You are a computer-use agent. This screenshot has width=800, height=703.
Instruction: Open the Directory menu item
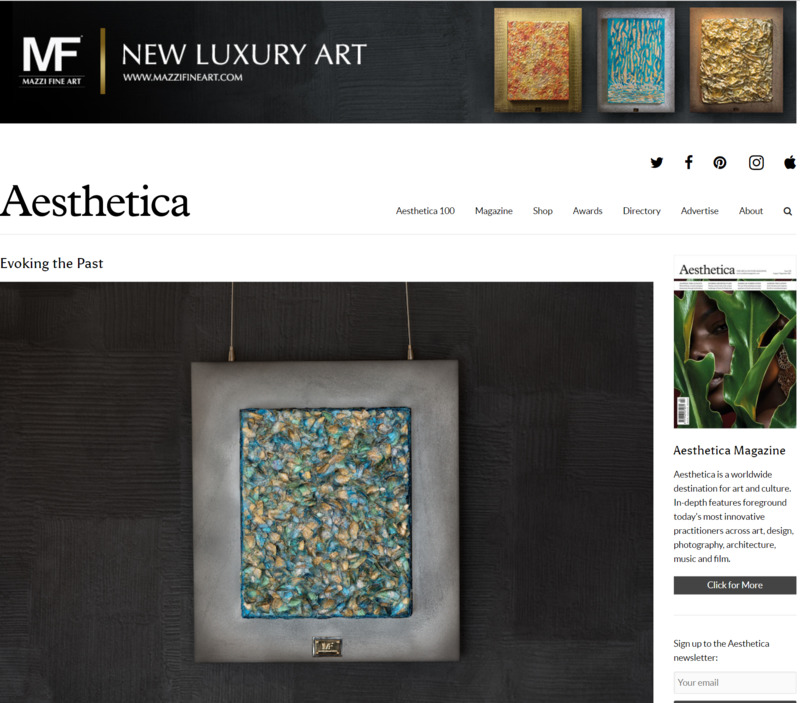[641, 211]
